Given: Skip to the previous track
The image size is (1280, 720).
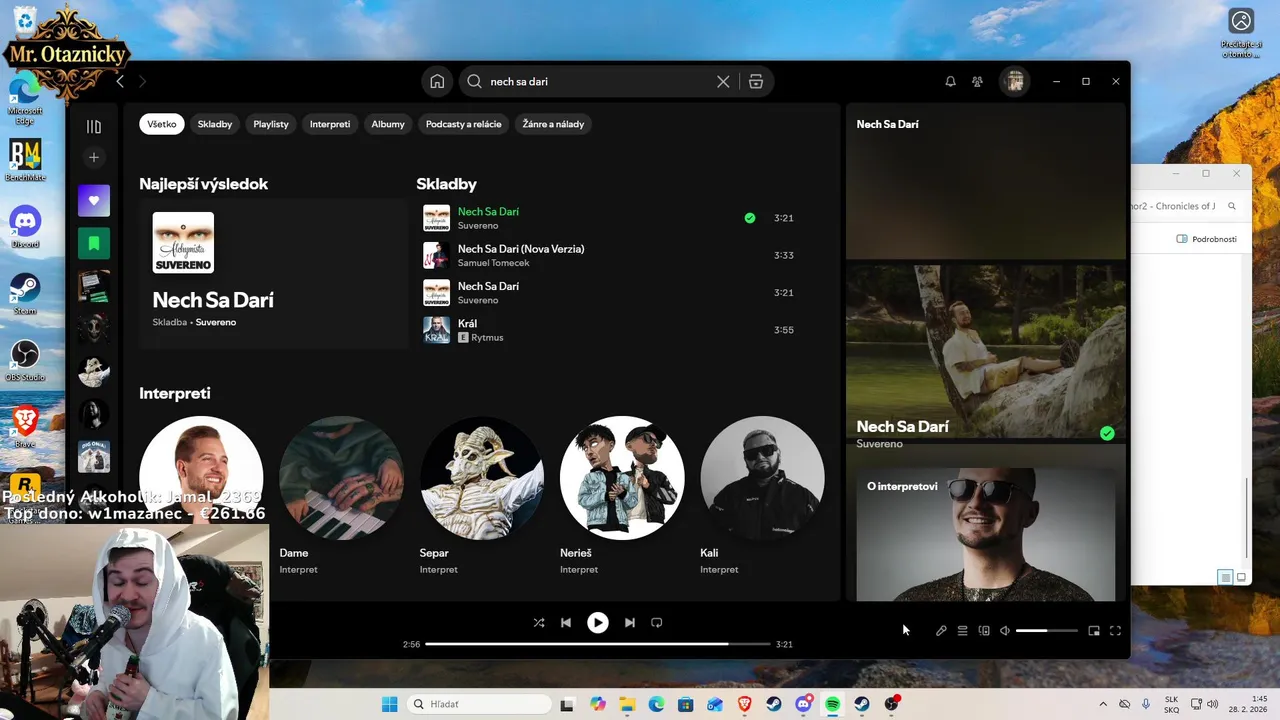Looking at the screenshot, I should tap(566, 622).
